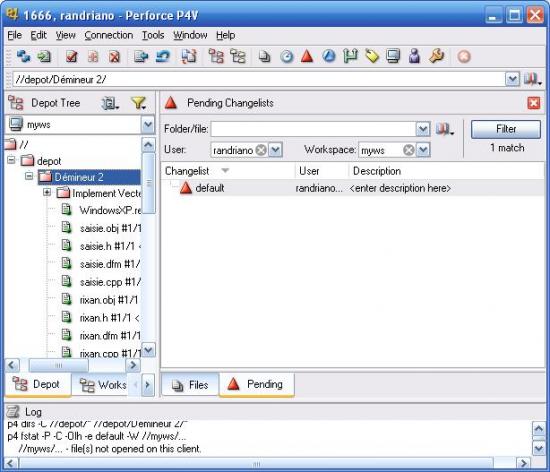Screen dimensions: 550x472
Task: Clear the myws workspace filter
Action: click(x=408, y=150)
